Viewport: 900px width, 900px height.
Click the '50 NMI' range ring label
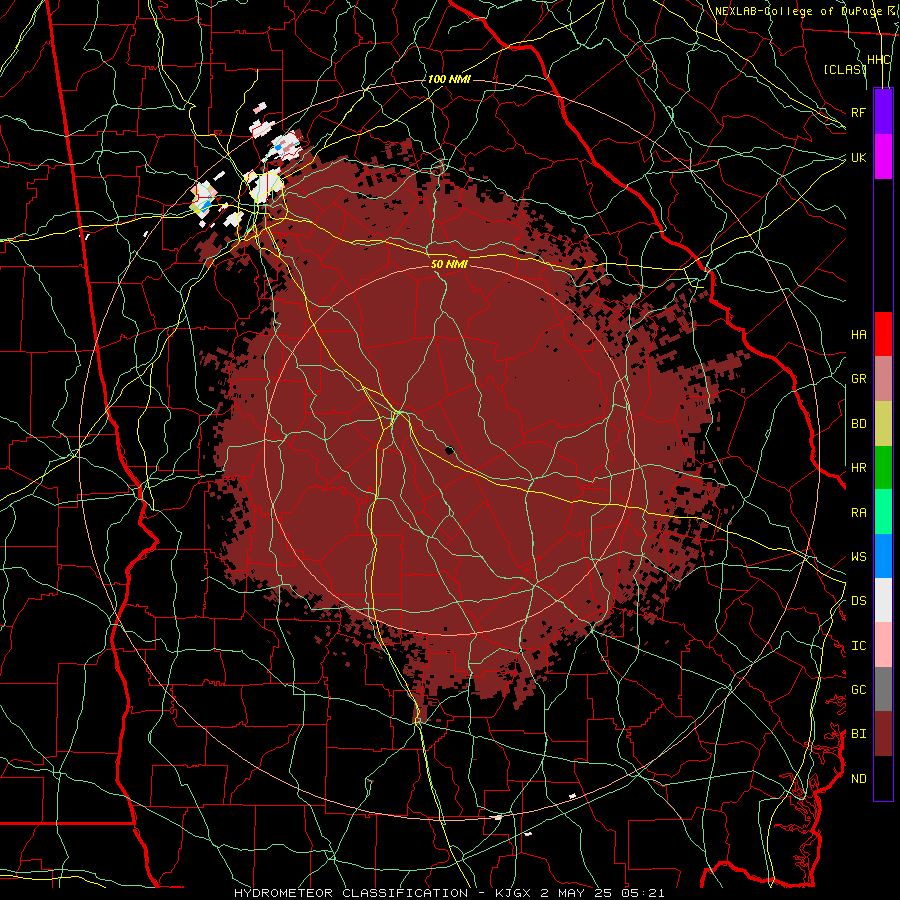coord(449,264)
